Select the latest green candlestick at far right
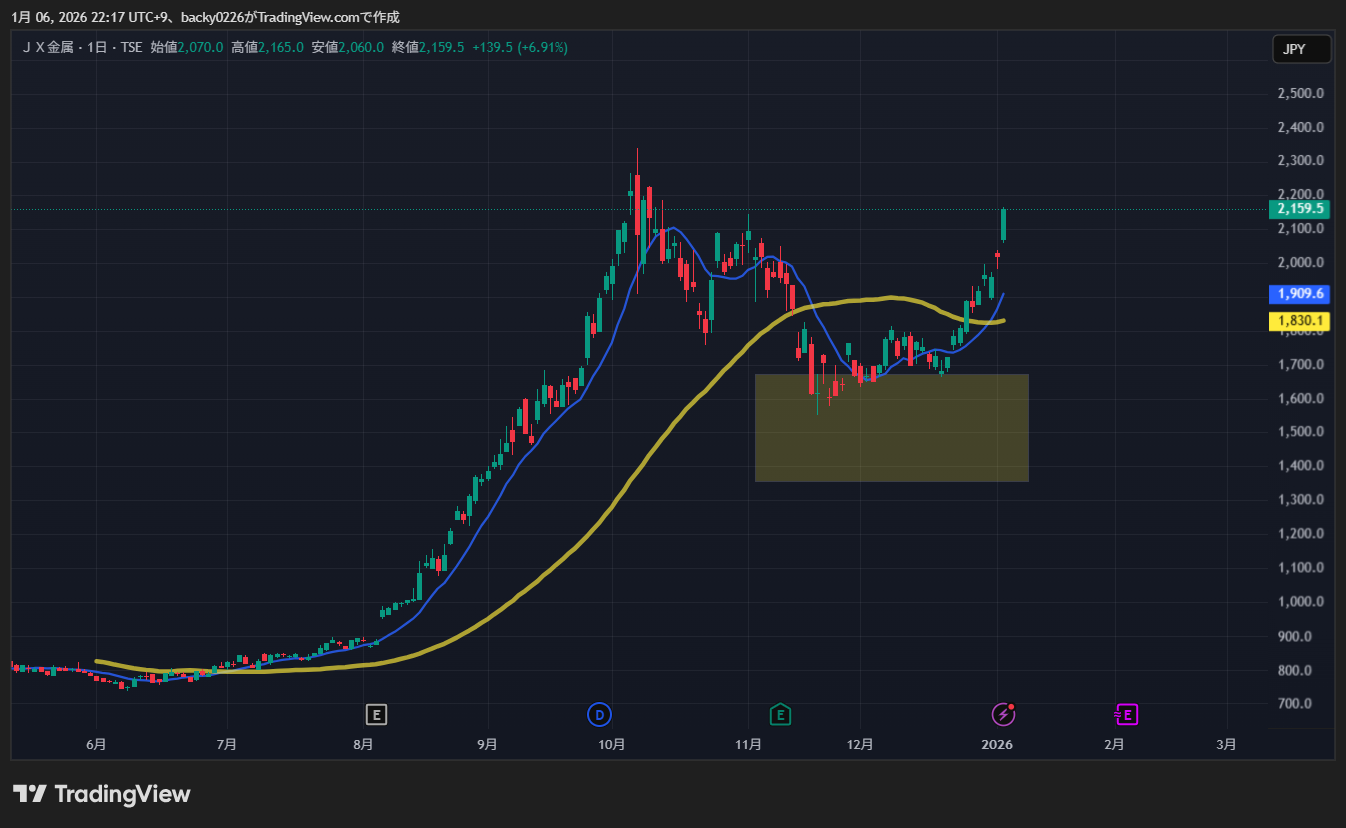 tap(1003, 225)
